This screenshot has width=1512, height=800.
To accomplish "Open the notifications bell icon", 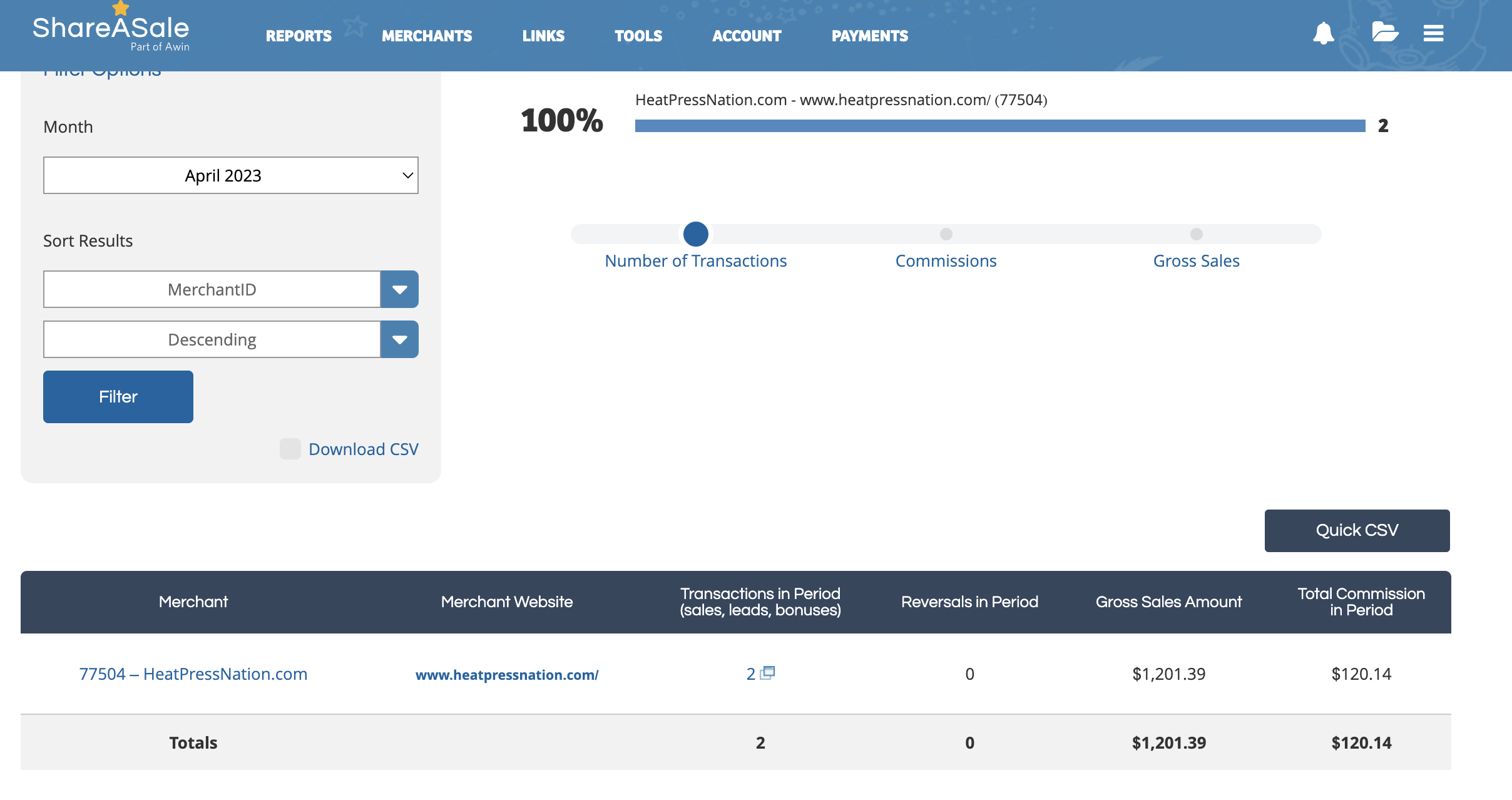I will tap(1323, 33).
